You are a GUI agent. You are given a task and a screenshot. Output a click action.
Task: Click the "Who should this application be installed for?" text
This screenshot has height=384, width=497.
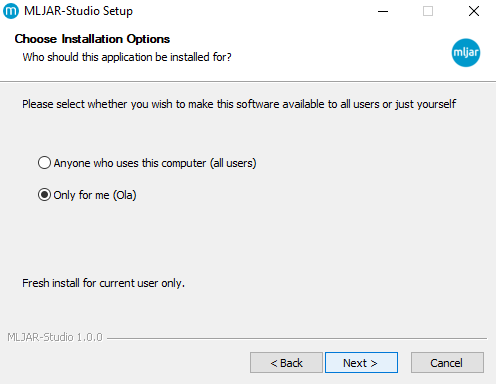127,57
